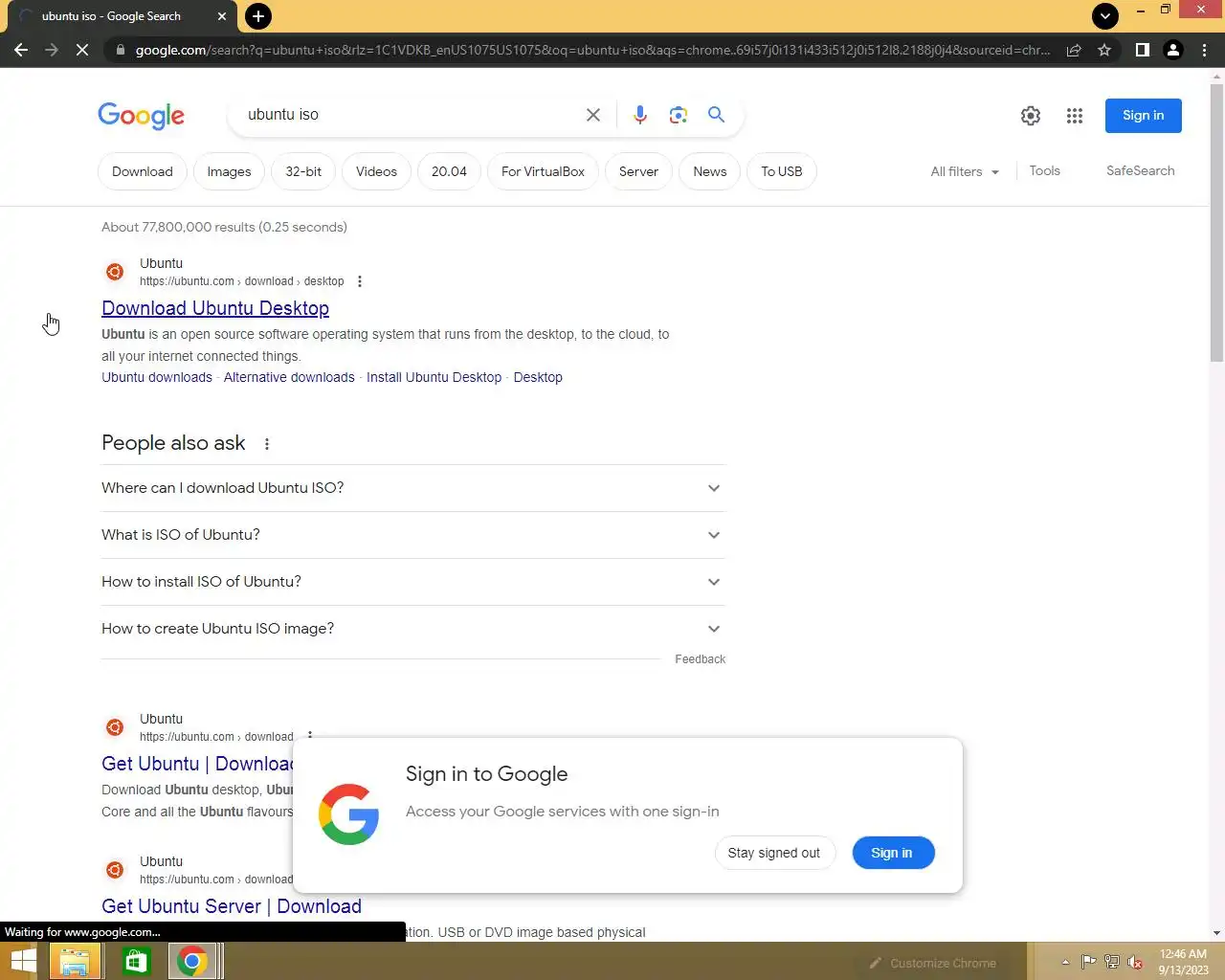Choose Stay signed out in popup
The width and height of the screenshot is (1225, 980).
(774, 854)
